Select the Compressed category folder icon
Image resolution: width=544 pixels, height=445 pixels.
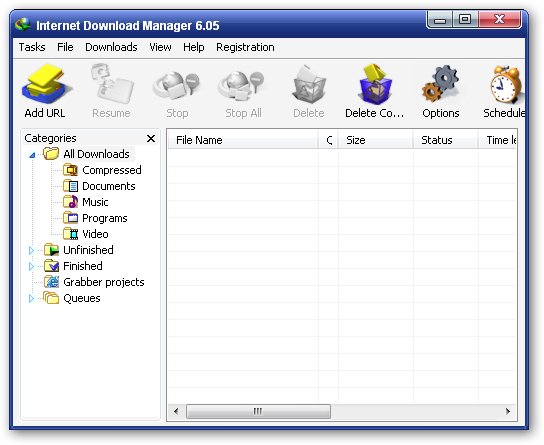point(71,170)
